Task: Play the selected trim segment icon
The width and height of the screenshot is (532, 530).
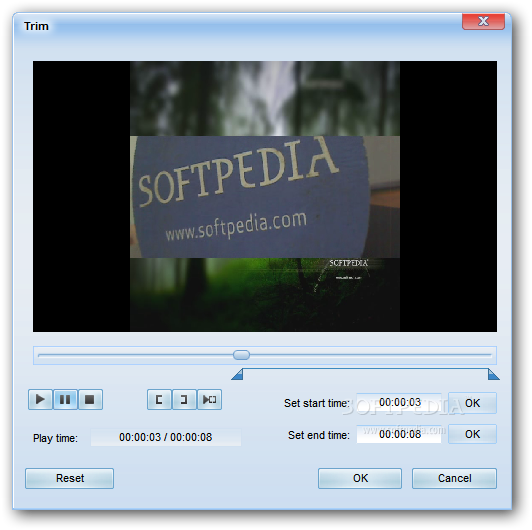Action: [209, 399]
